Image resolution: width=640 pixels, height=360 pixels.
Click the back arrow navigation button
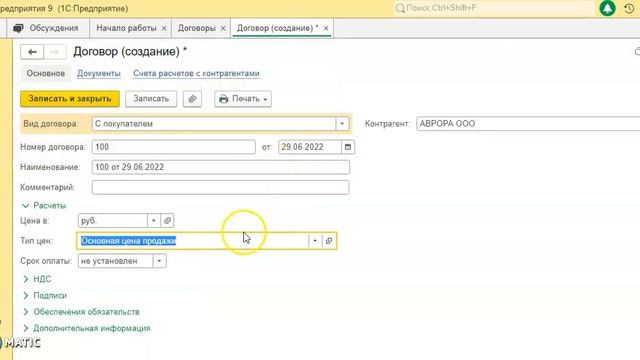tap(32, 52)
